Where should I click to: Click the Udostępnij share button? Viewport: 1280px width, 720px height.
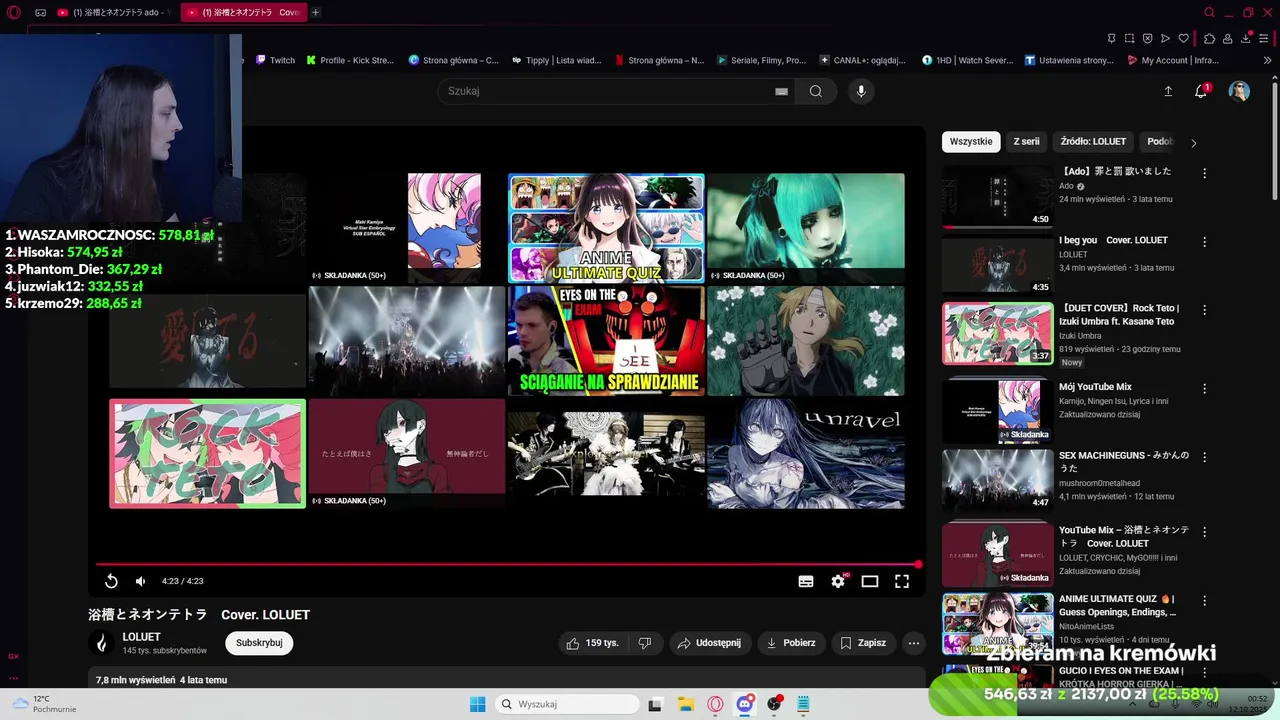click(x=709, y=643)
